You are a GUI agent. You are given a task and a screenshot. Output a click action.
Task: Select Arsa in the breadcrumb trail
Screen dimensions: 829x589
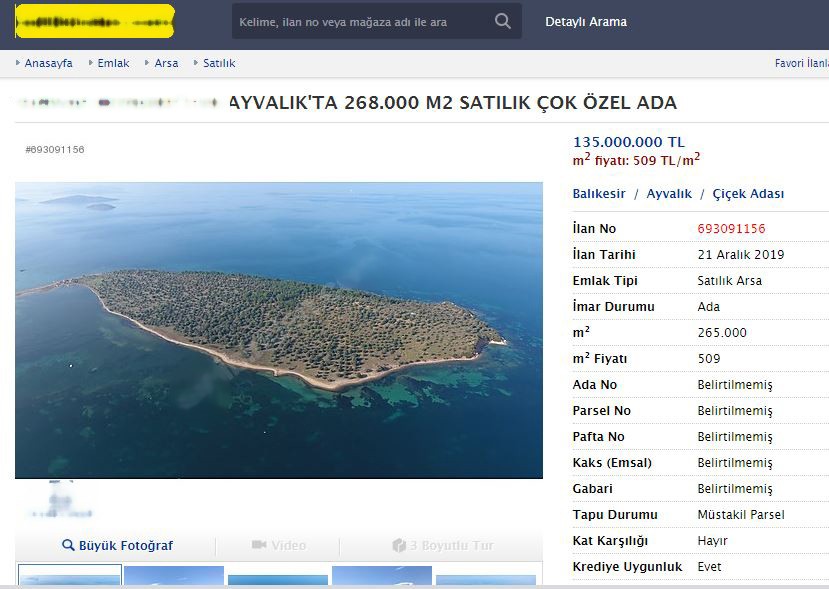click(165, 62)
